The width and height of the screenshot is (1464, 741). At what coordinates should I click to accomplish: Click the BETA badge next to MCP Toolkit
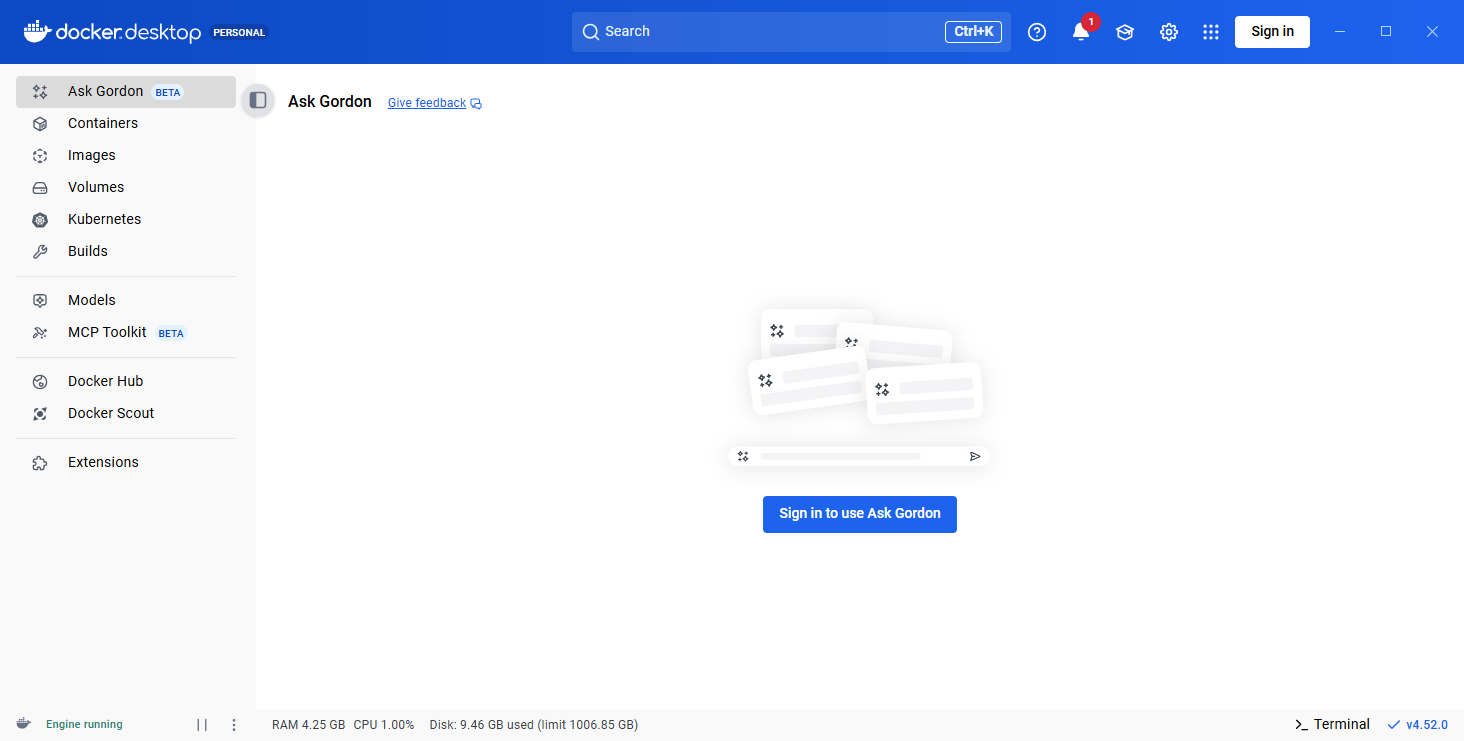[171, 334]
